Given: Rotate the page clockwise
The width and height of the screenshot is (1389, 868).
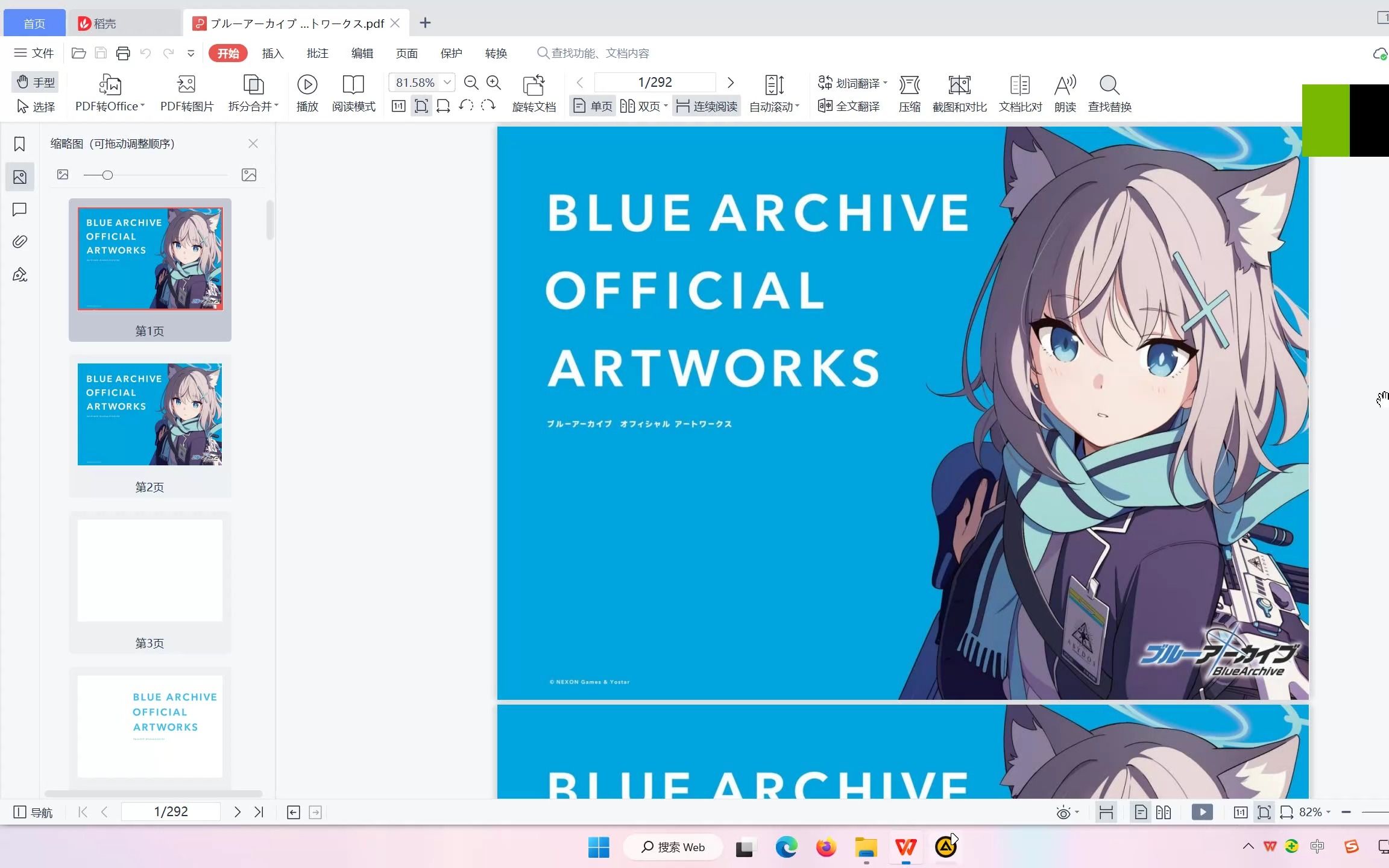Looking at the screenshot, I should (x=488, y=106).
